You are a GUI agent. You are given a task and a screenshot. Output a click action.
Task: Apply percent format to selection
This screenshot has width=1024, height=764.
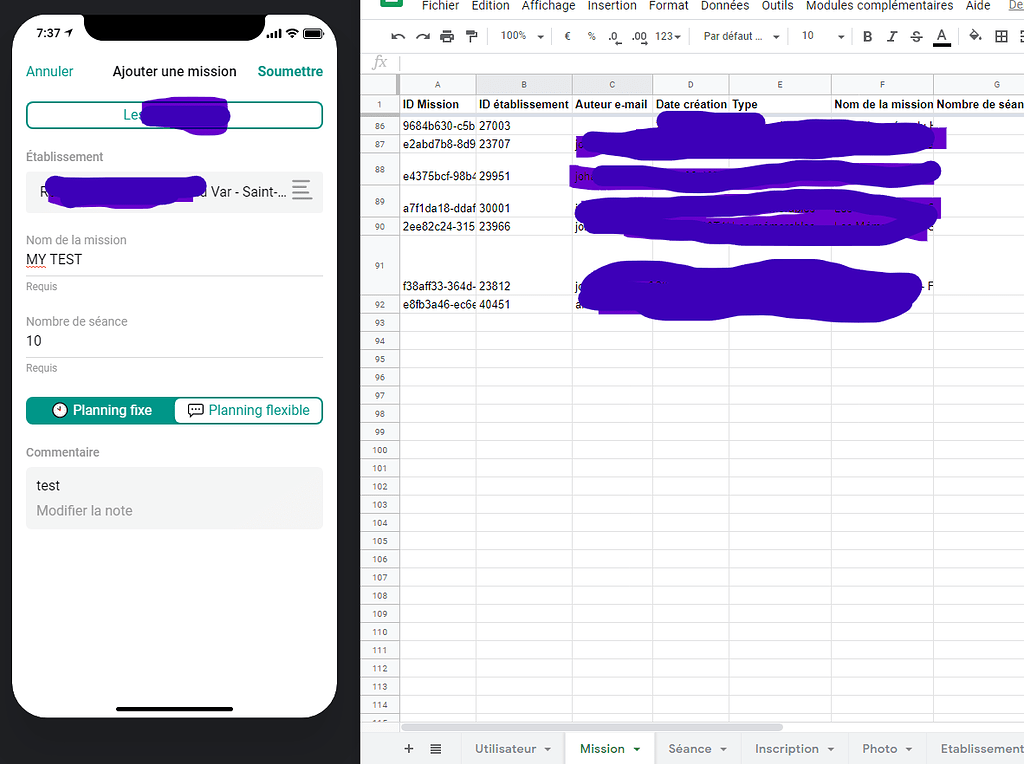point(589,35)
